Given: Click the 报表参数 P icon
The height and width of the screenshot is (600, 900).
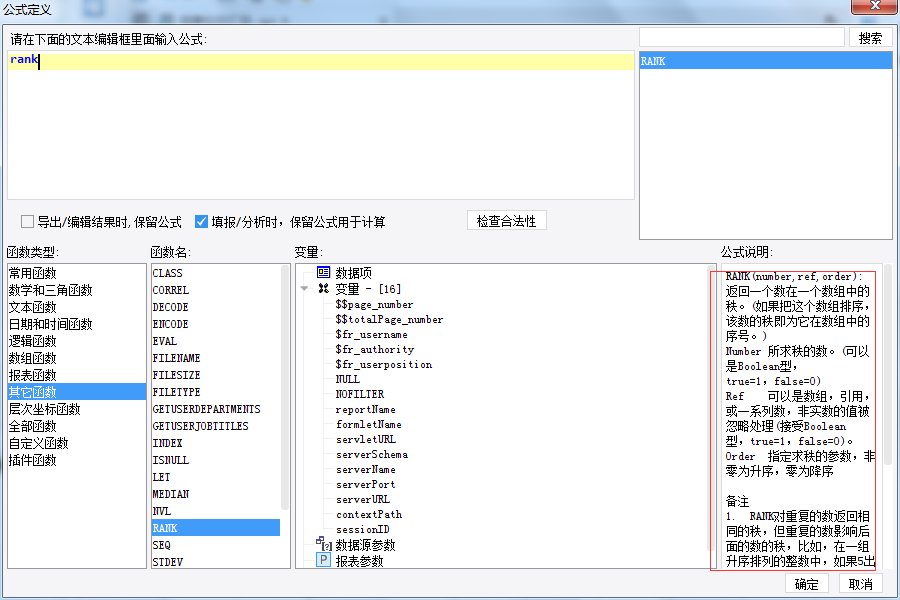Looking at the screenshot, I should point(323,560).
